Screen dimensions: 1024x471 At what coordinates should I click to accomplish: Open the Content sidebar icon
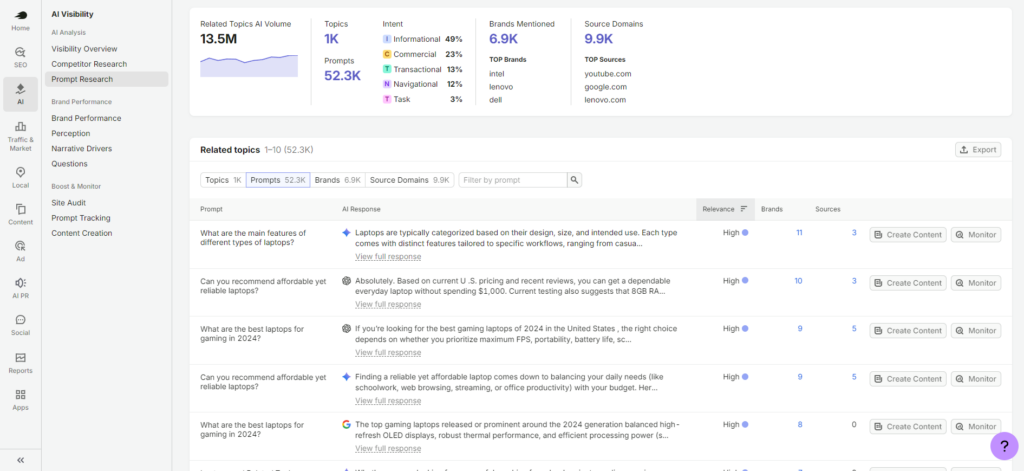click(x=20, y=214)
